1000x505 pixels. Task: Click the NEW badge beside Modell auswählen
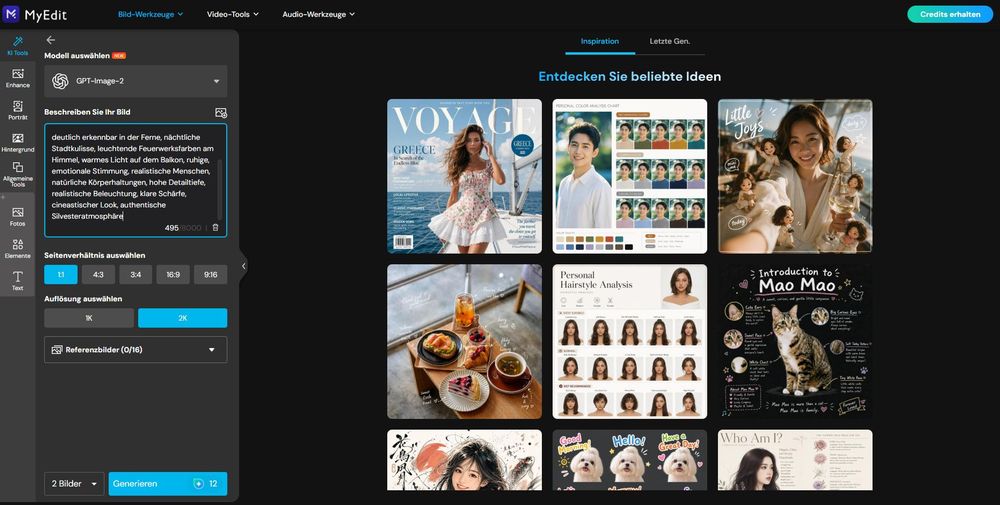[x=119, y=55]
